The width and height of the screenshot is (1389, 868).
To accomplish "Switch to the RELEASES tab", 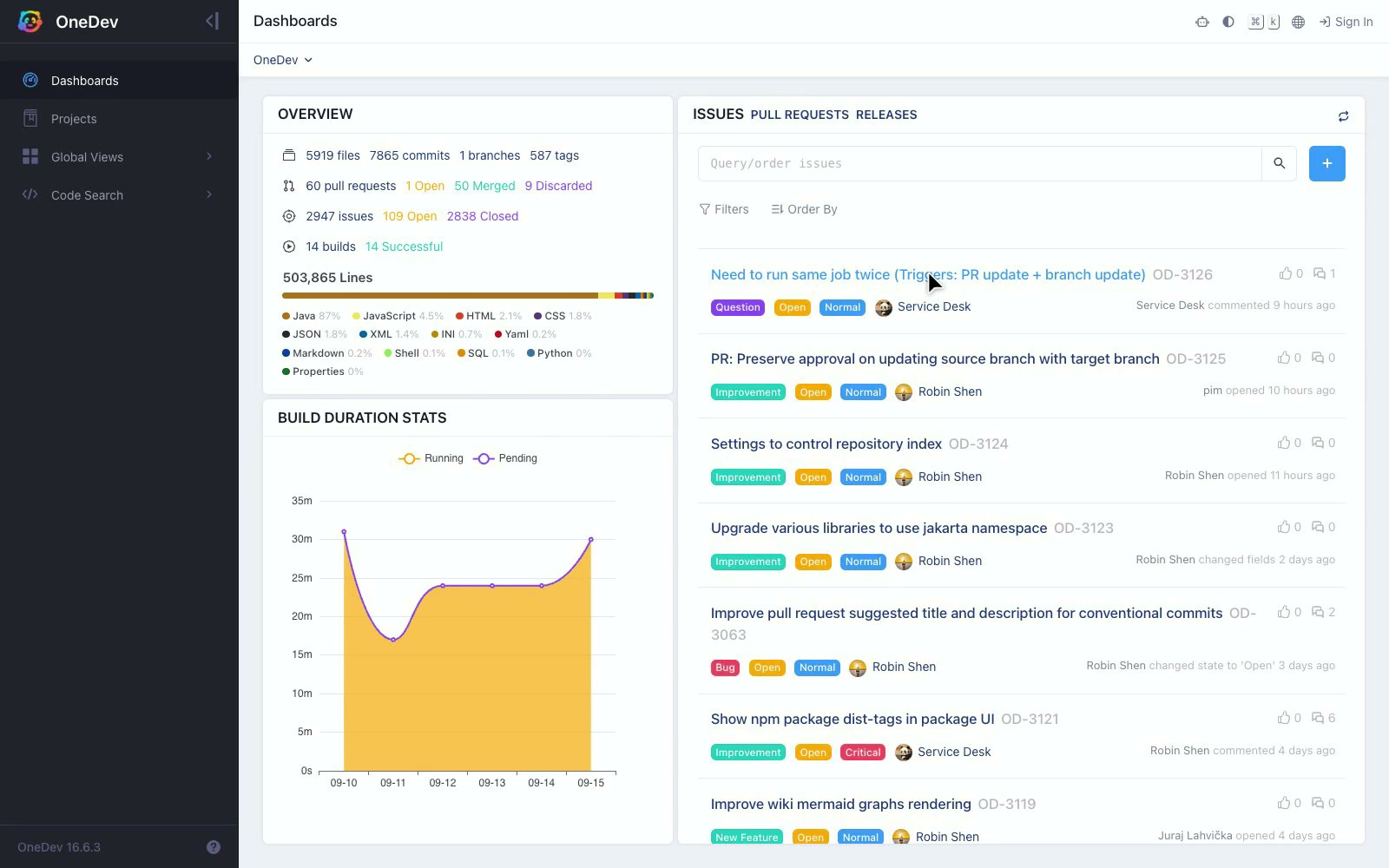I will 886,115.
